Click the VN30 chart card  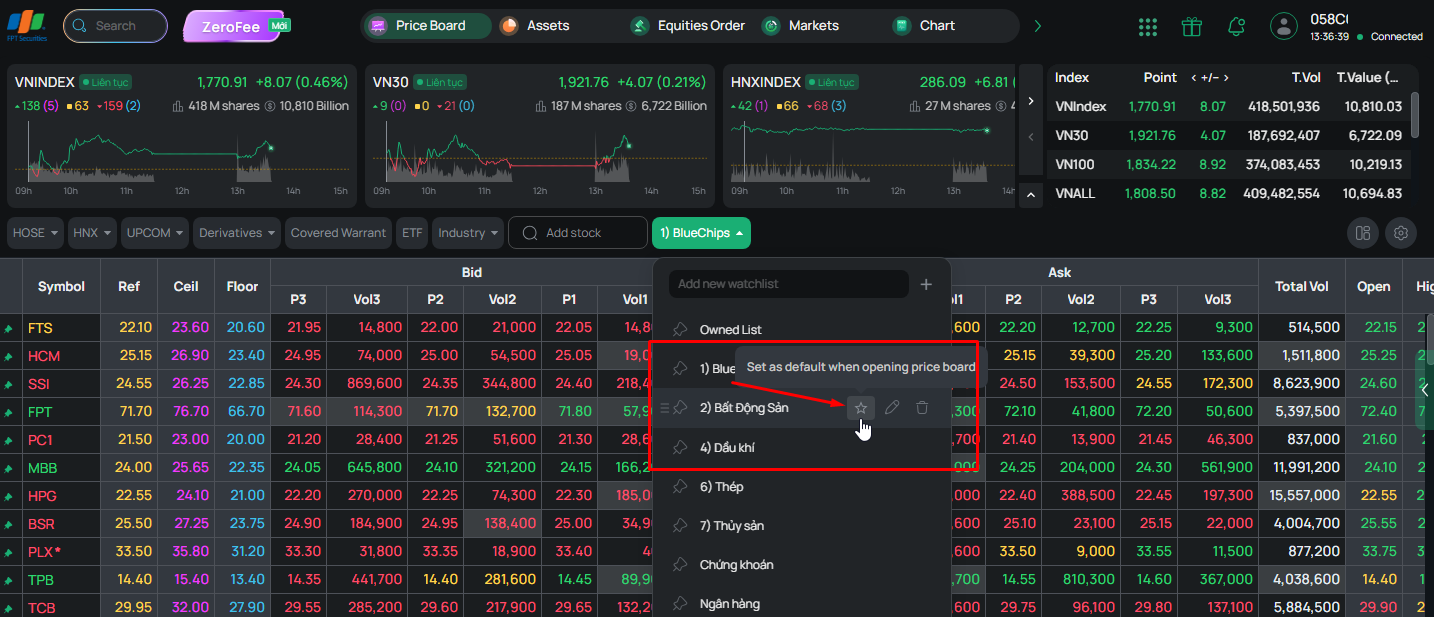(x=539, y=136)
